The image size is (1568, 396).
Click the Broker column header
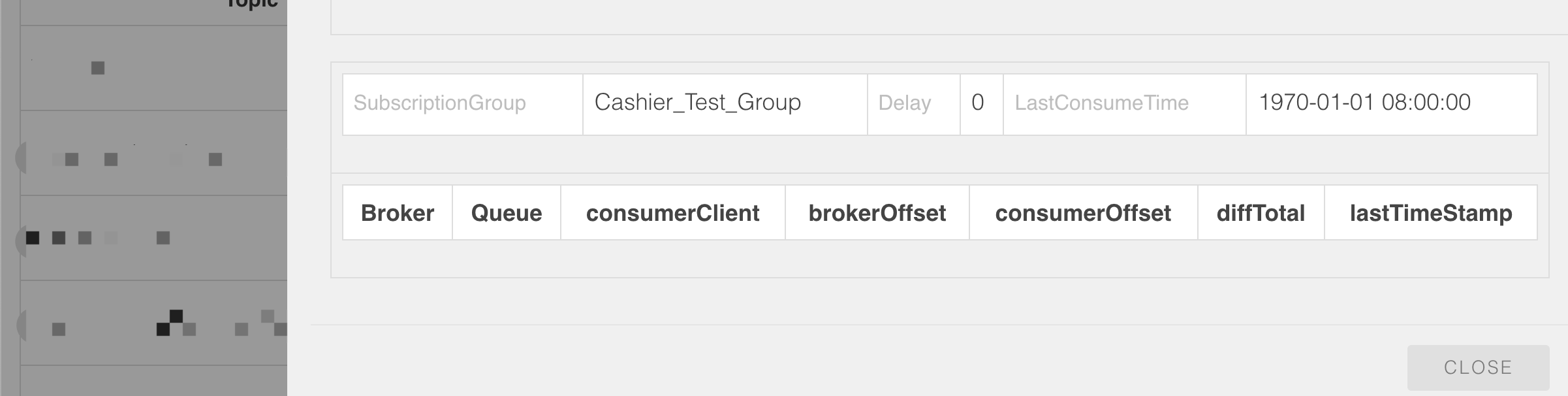tap(398, 213)
